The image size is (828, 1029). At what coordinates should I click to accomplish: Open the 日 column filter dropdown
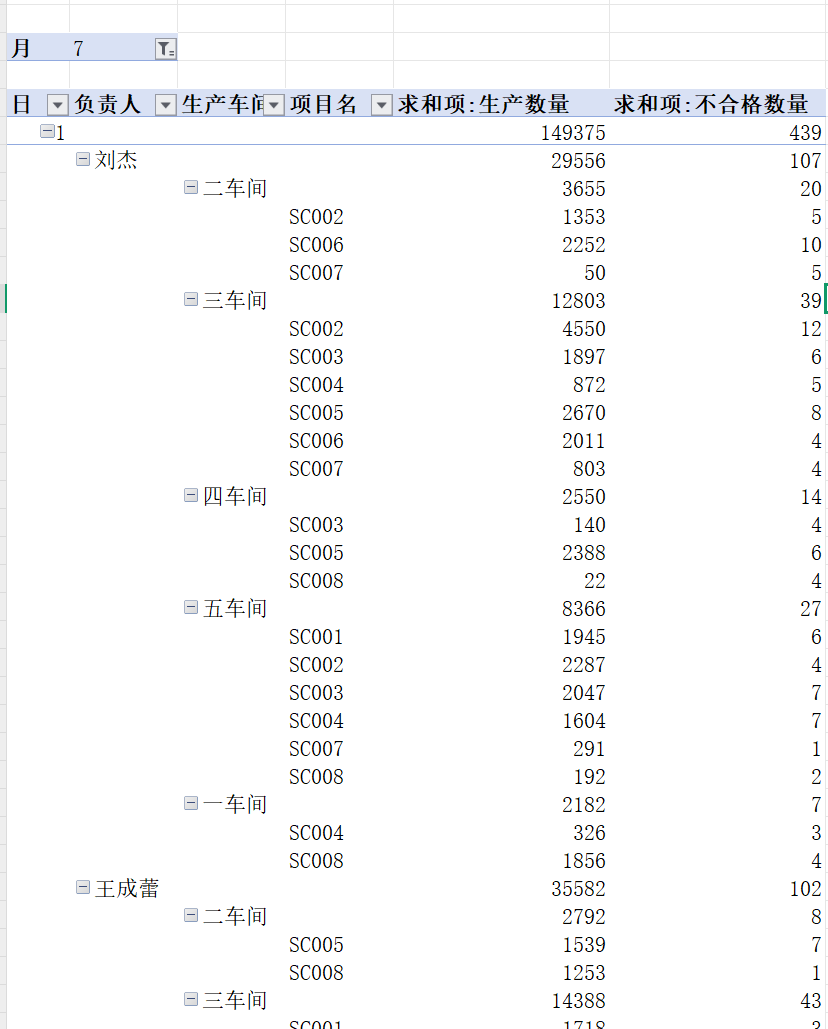[x=57, y=105]
